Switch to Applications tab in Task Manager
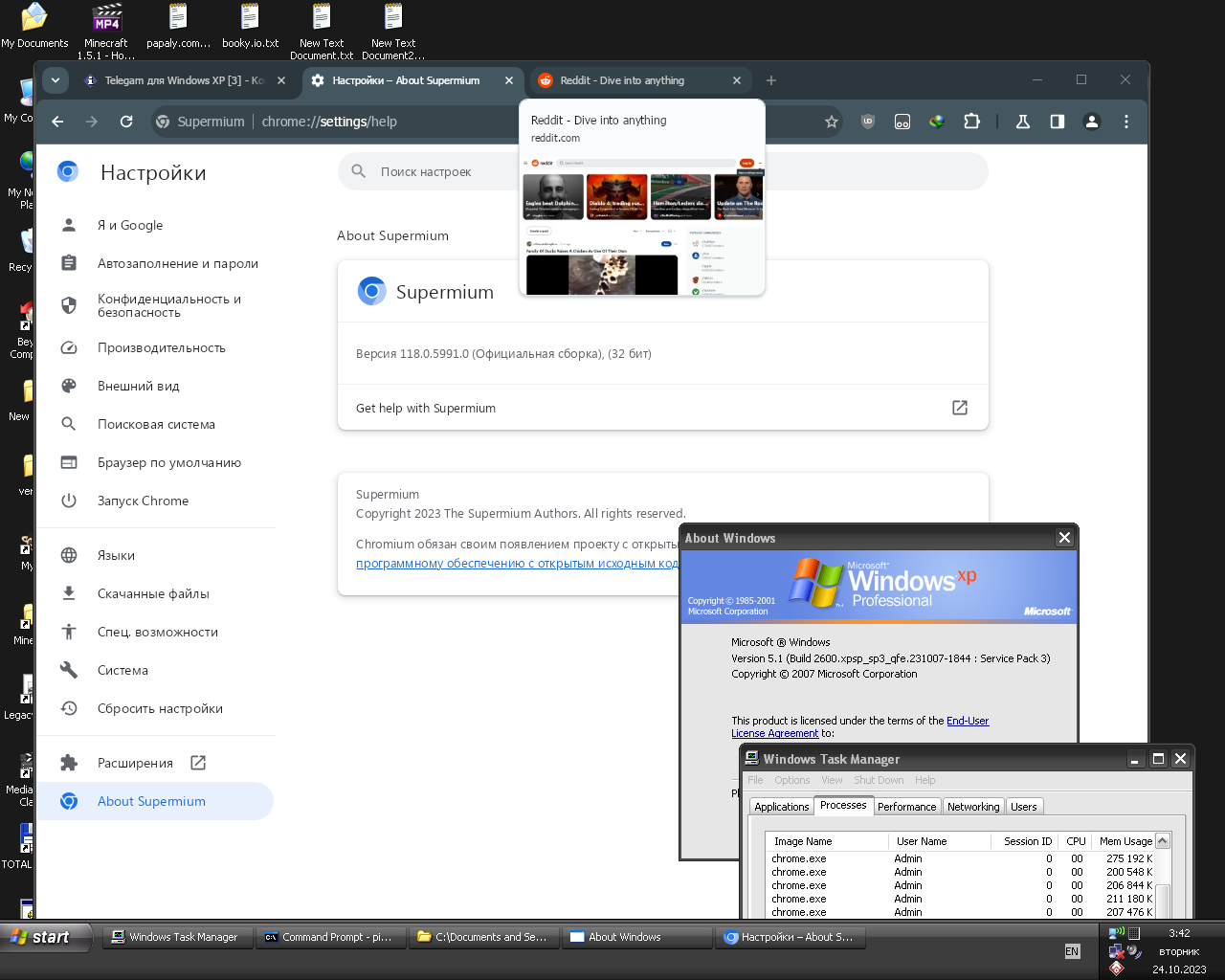The height and width of the screenshot is (980, 1225). coord(781,807)
